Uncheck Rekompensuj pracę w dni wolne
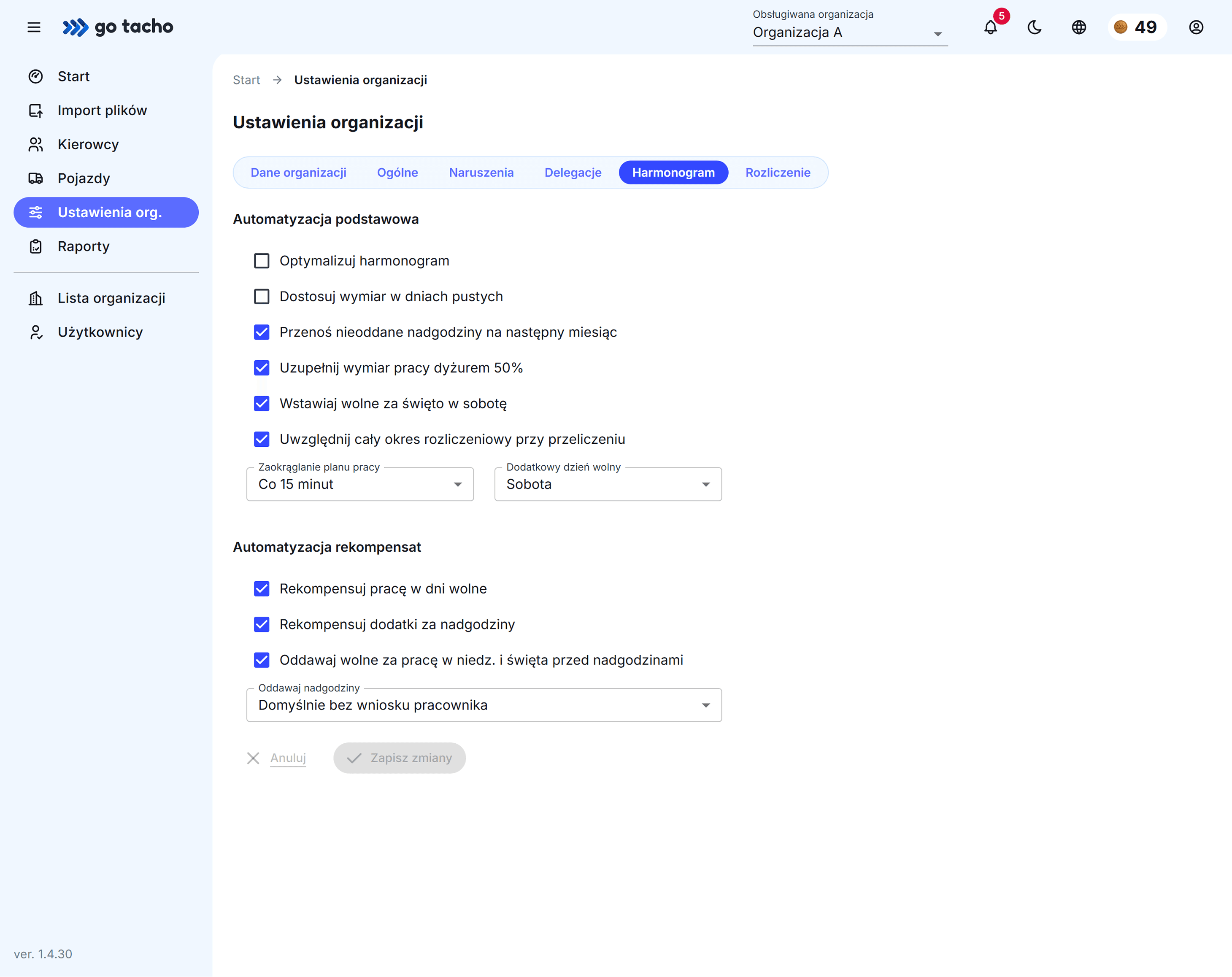This screenshot has height=977, width=1232. [262, 589]
